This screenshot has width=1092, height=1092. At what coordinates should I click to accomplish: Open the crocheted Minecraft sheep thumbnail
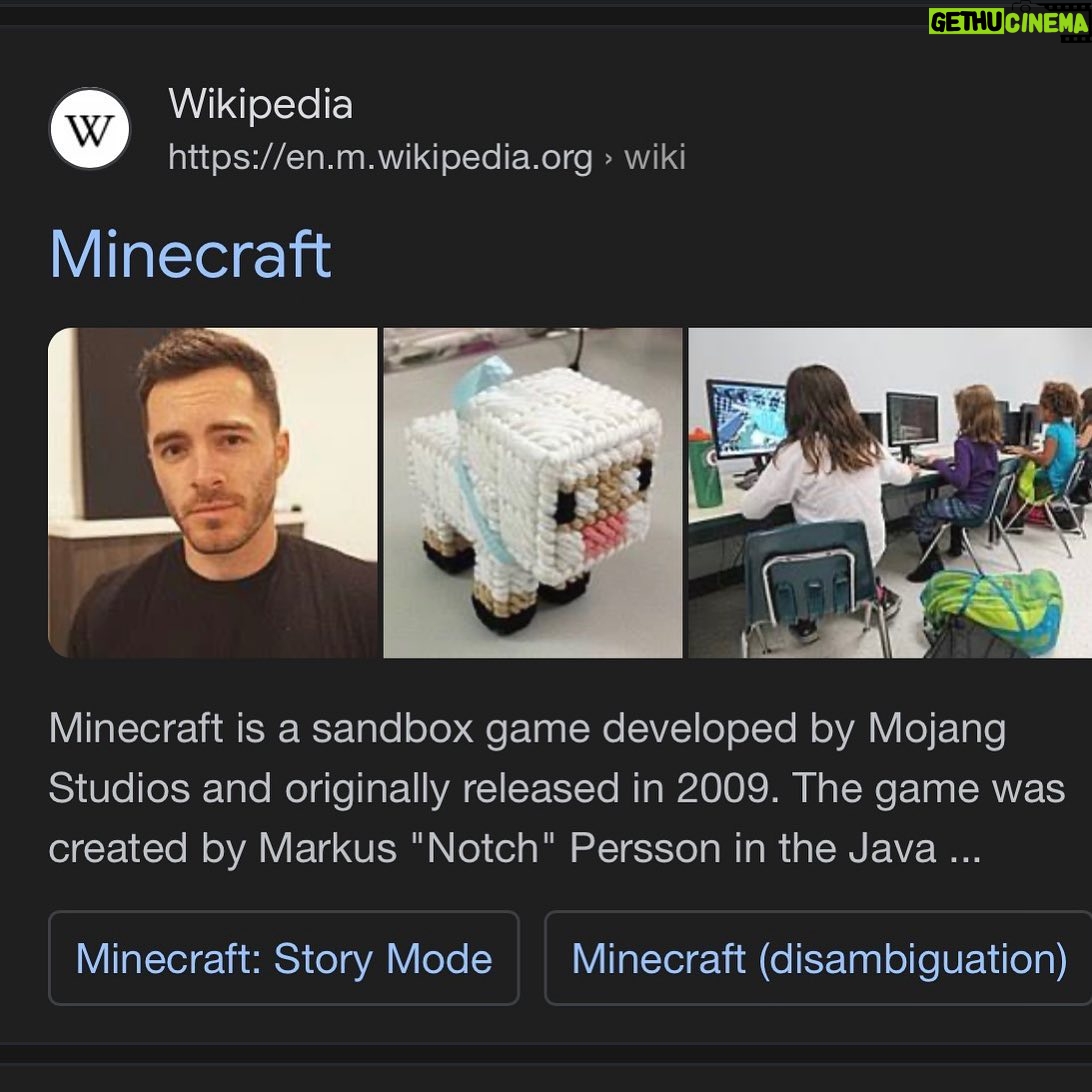[x=533, y=492]
